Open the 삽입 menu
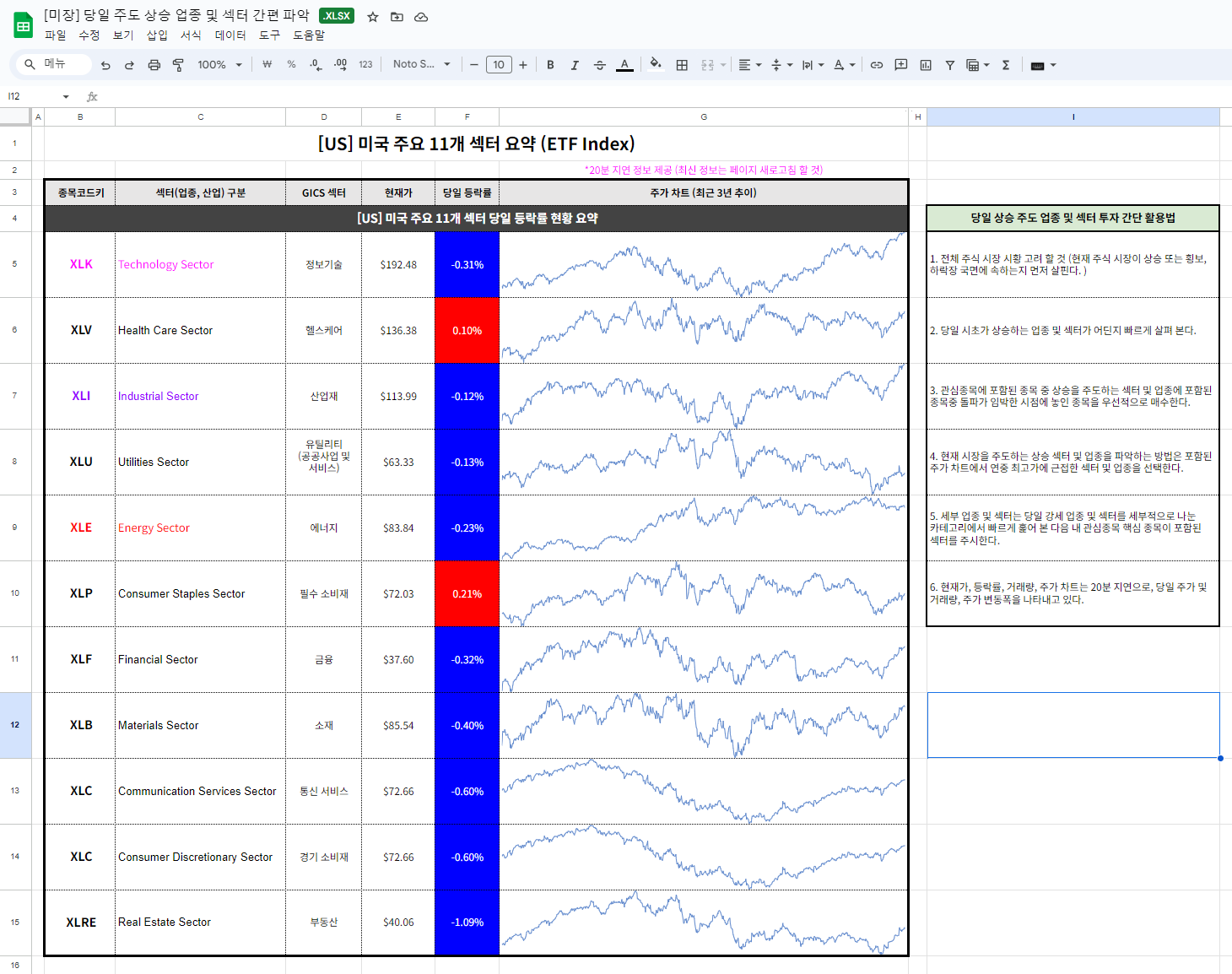 point(157,35)
